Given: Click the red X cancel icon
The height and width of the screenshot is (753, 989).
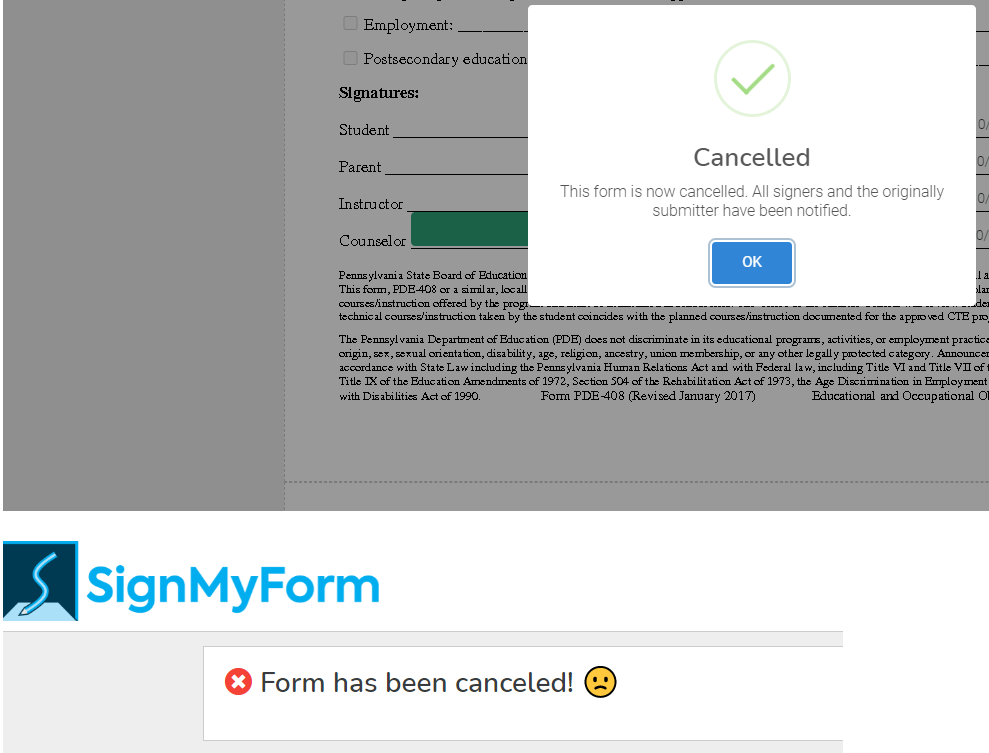Looking at the screenshot, I should click(238, 683).
